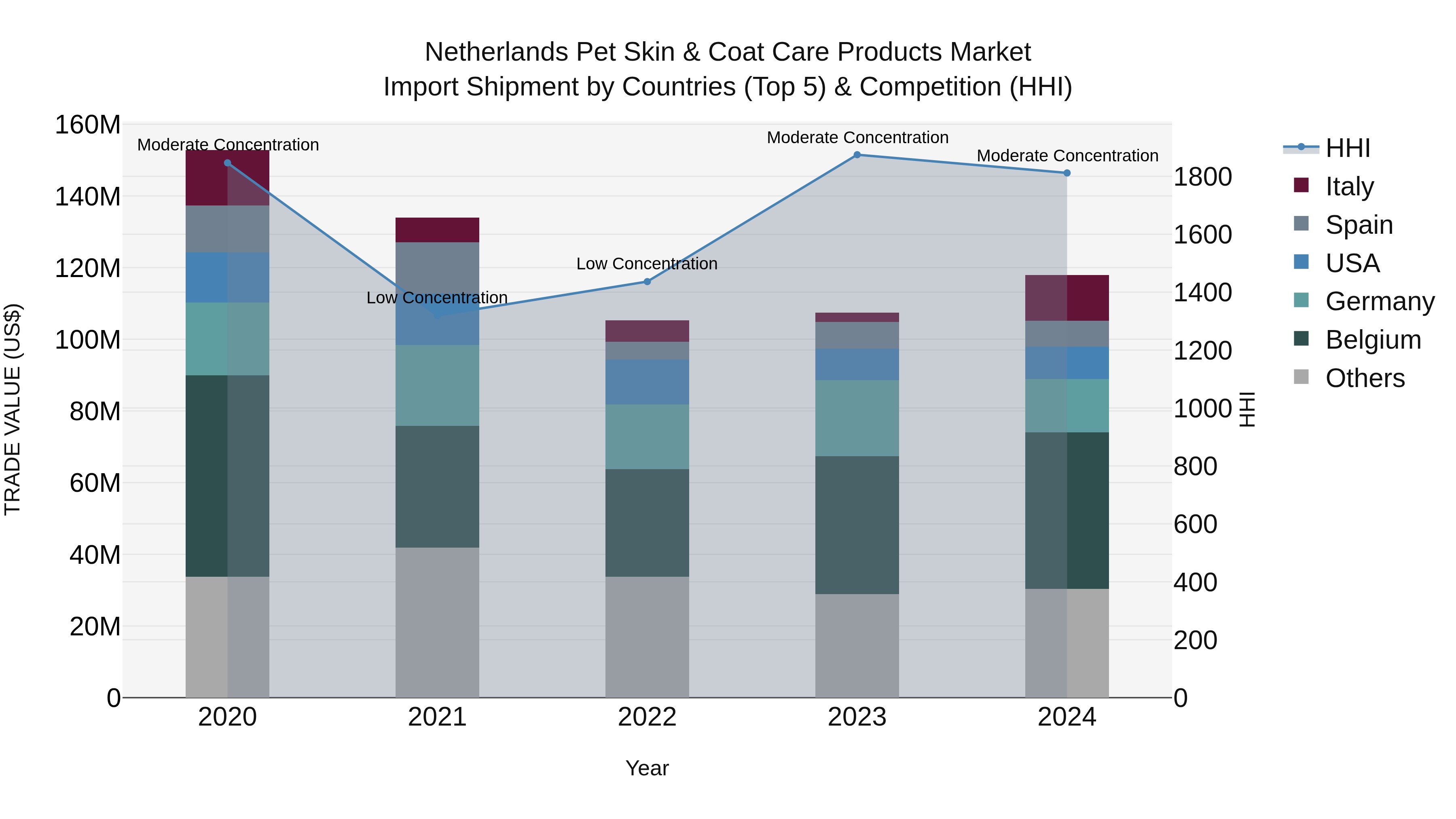Click the HHI data point for 2022
Viewport: 1456px width, 819px height.
647,281
